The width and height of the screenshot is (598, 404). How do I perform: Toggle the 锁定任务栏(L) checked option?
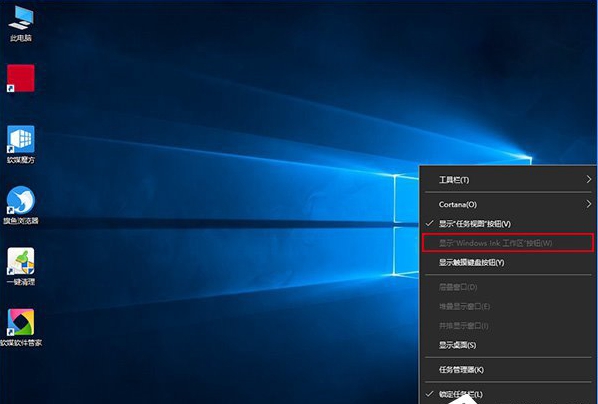(508, 394)
